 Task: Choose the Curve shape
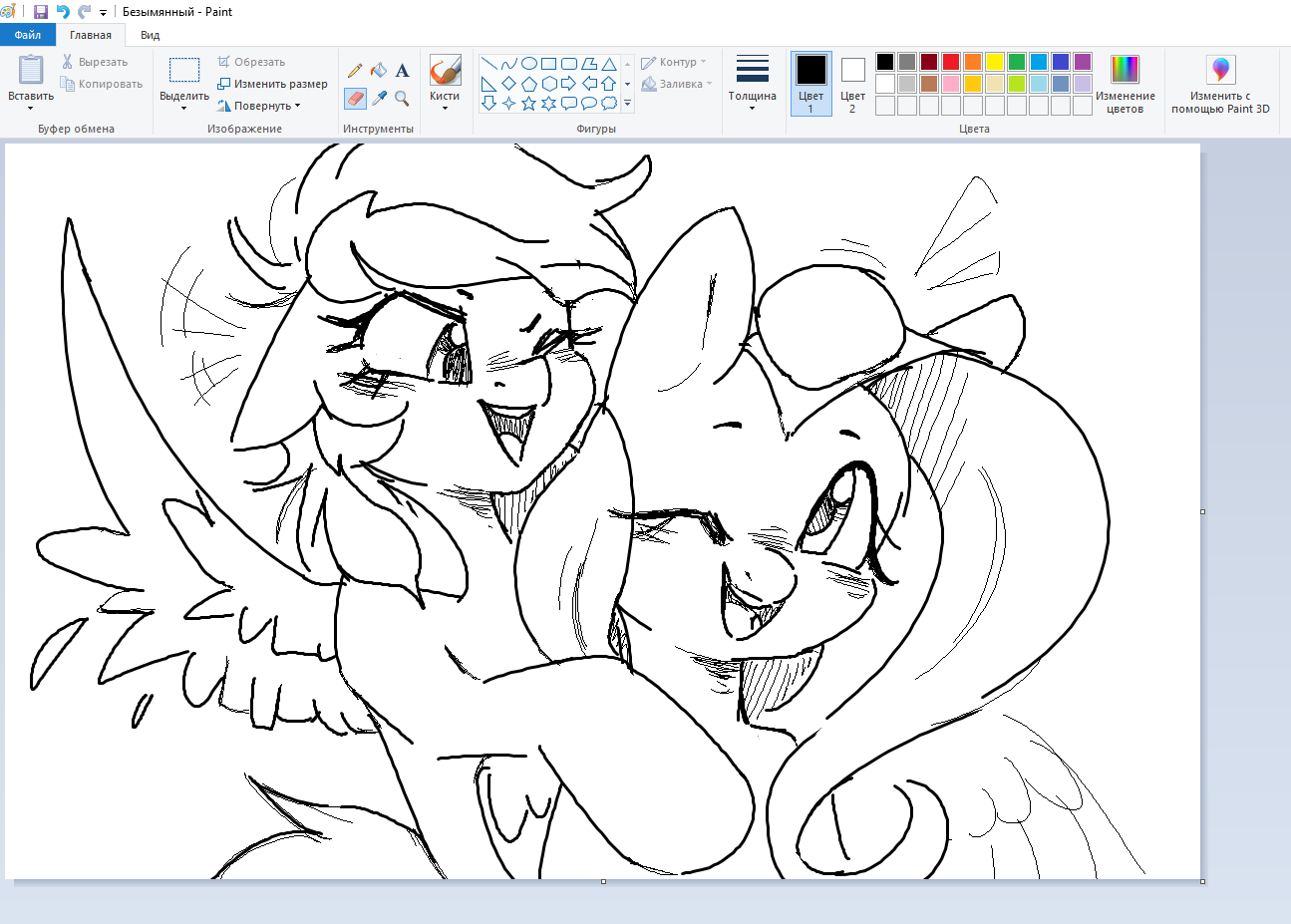click(509, 64)
